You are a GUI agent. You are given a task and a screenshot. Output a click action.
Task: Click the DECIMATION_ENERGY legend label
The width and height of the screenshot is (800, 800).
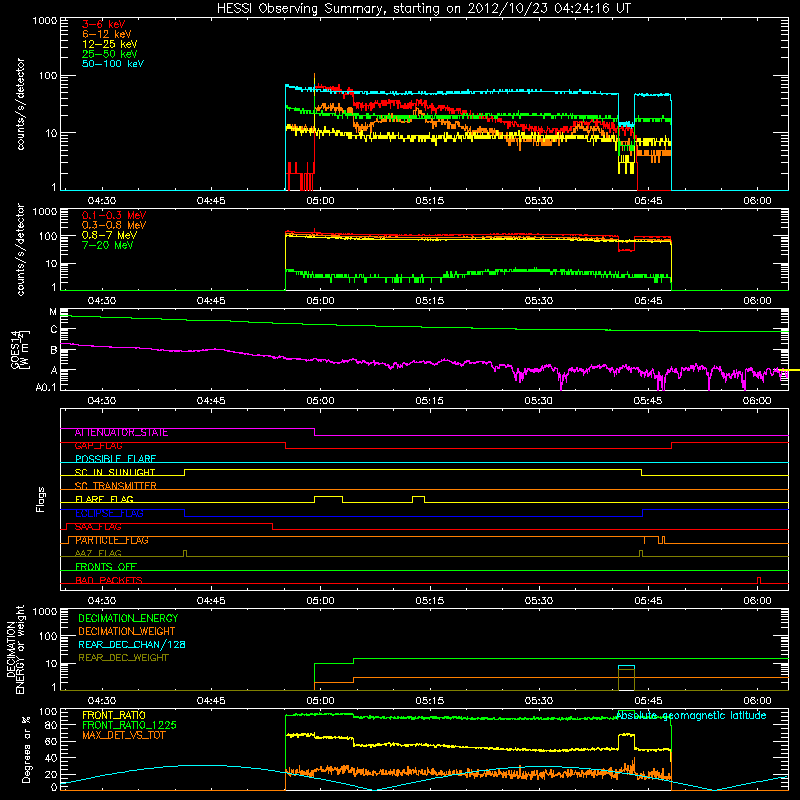(x=128, y=618)
